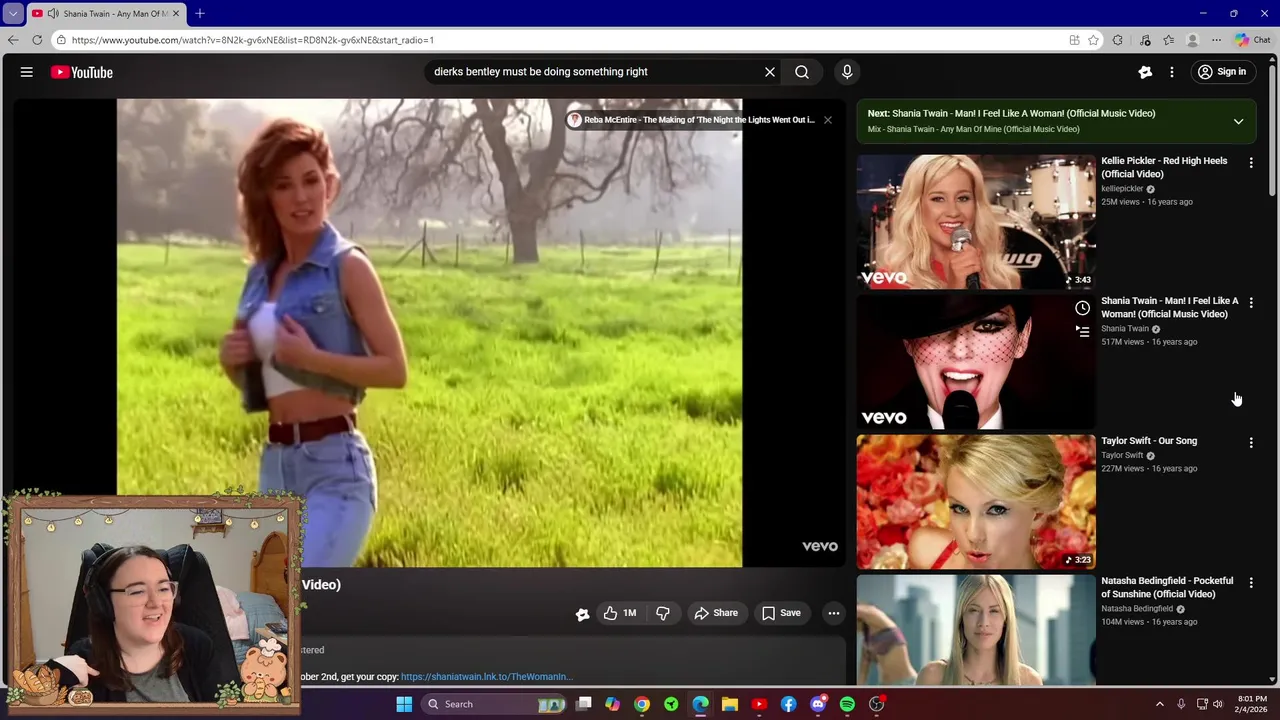Open Kellie Pickler video title link
1280x720 pixels.
tap(1164, 167)
